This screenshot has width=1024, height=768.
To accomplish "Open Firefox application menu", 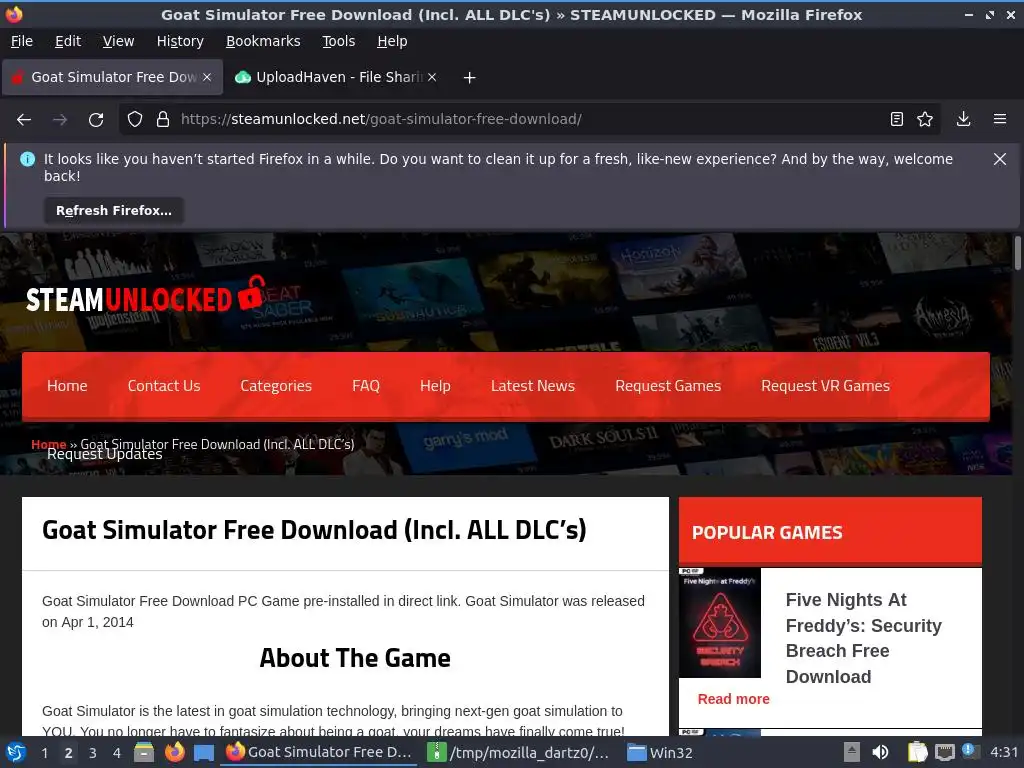I will coord(999,119).
